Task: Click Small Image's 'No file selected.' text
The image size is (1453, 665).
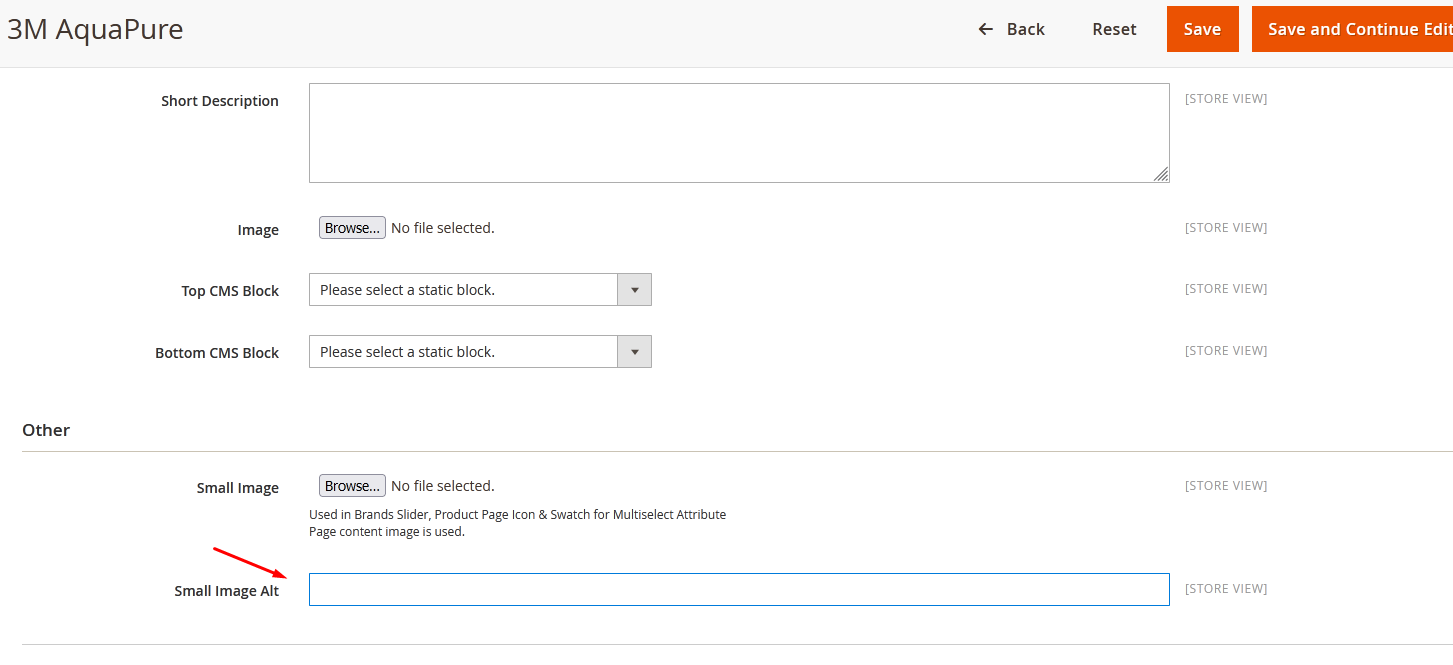Action: coord(443,486)
